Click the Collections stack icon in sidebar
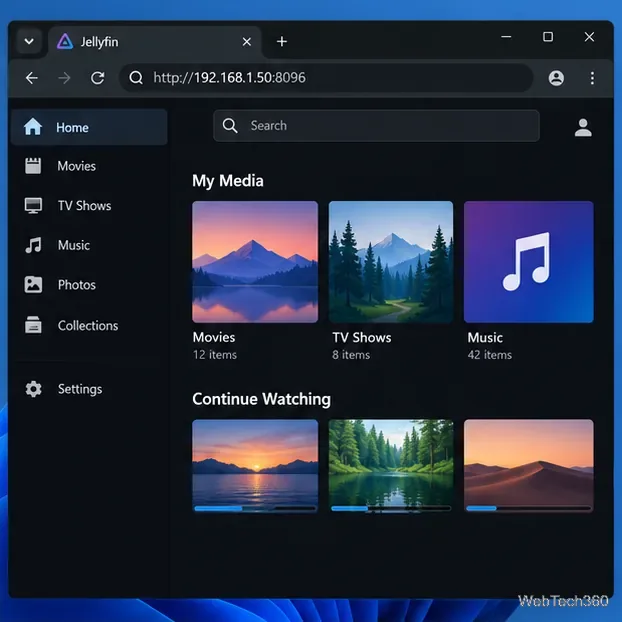The width and height of the screenshot is (622, 622). pyautogui.click(x=33, y=325)
